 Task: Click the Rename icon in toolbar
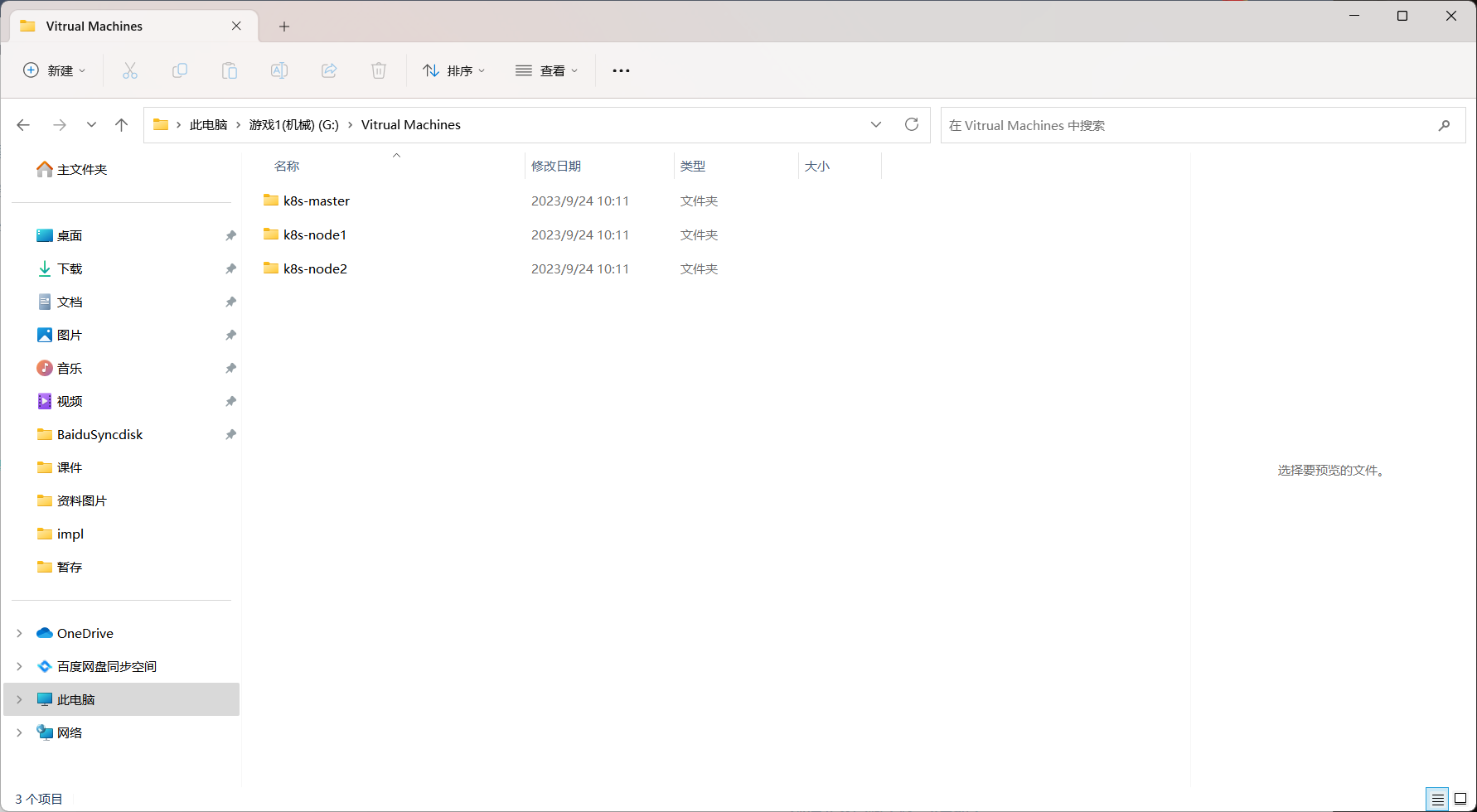279,70
